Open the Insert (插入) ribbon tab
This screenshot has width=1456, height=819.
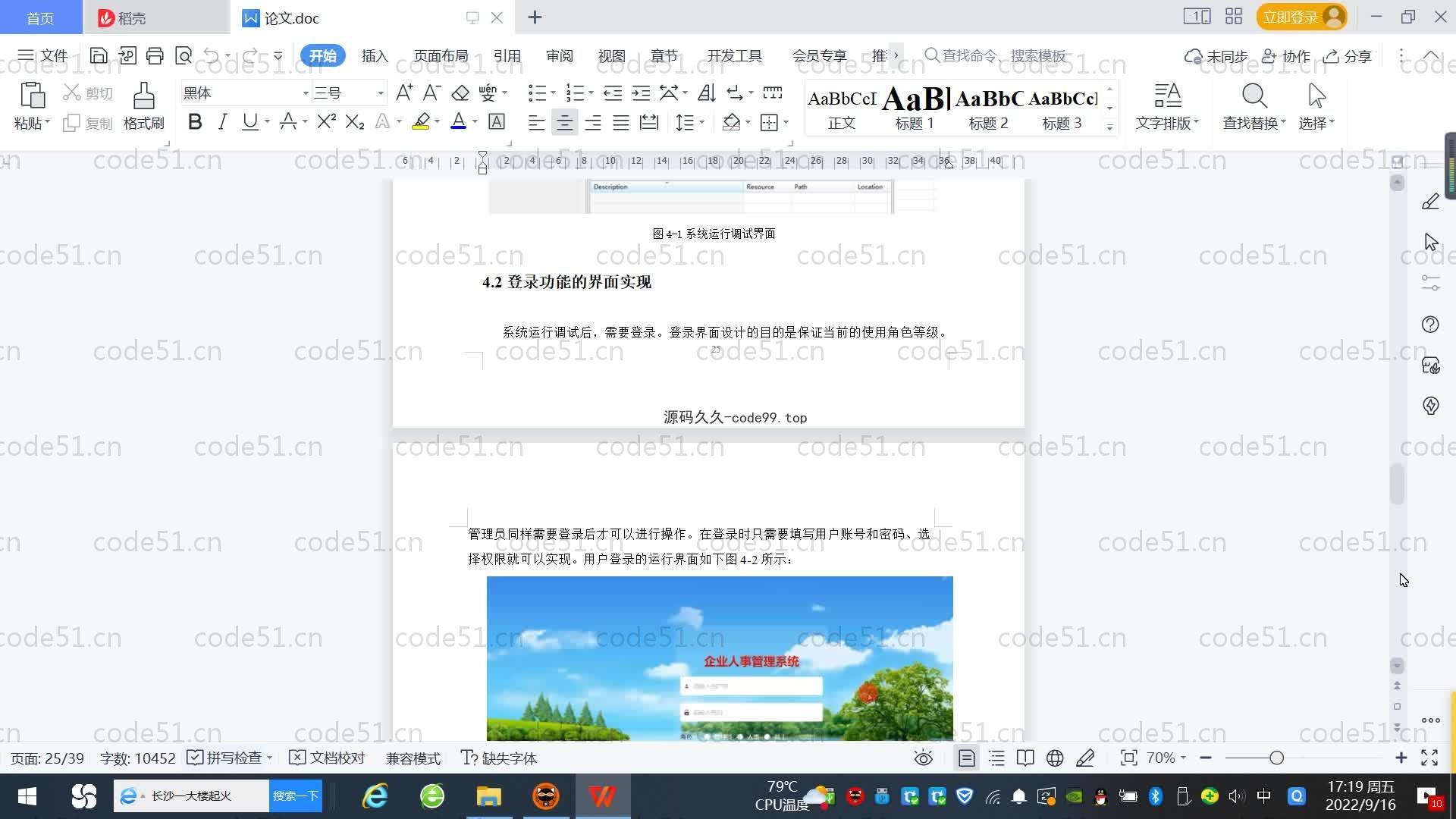pos(375,55)
